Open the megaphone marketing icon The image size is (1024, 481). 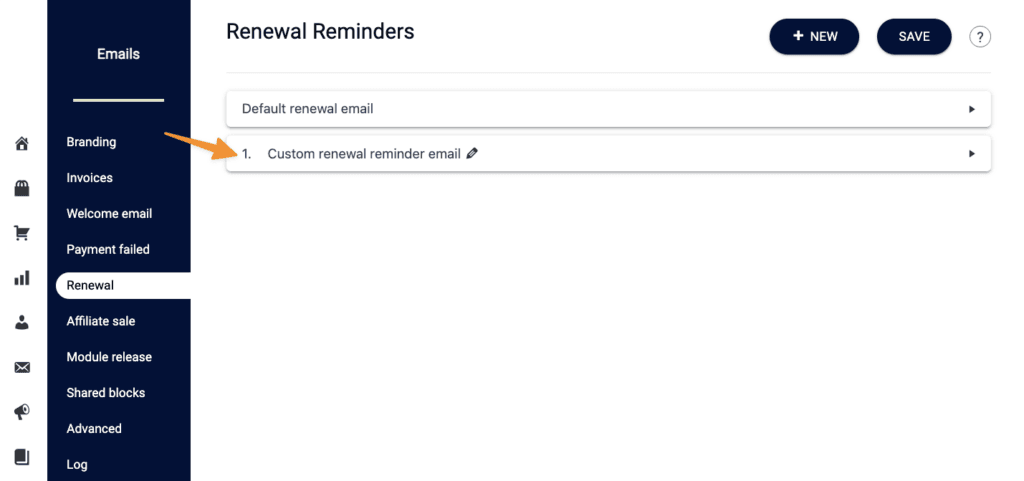[x=22, y=412]
